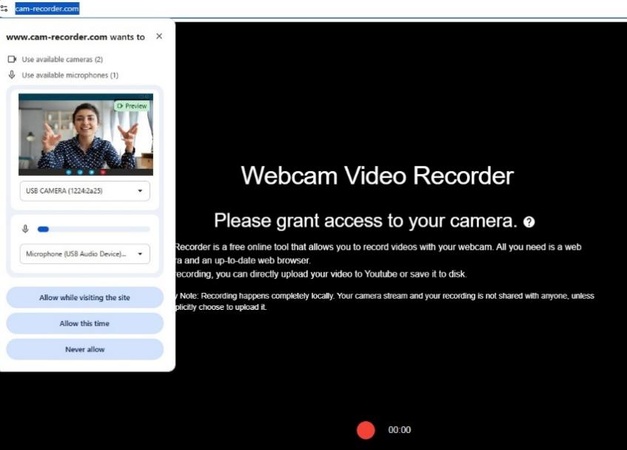The width and height of the screenshot is (627, 450).
Task: Close the camera permission prompt
Action: pos(159,36)
